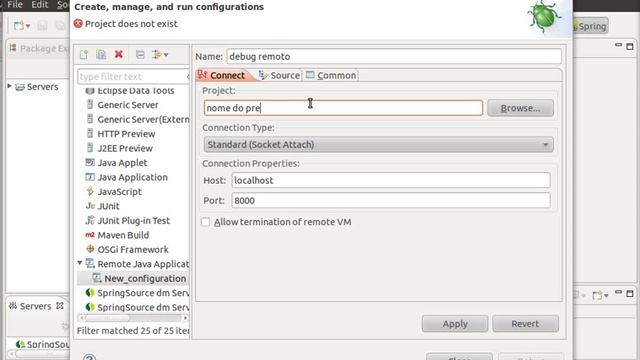The image size is (640, 360).
Task: Switch to the Spring perspective
Action: (x=590, y=26)
